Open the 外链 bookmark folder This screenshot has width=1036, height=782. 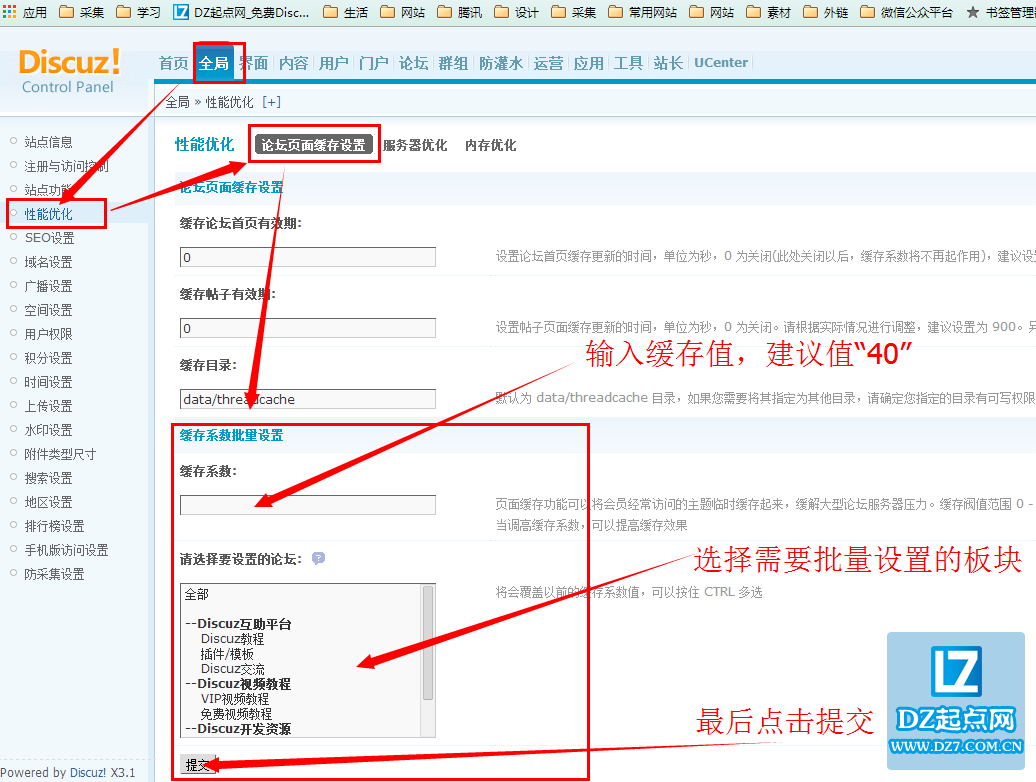coord(825,12)
